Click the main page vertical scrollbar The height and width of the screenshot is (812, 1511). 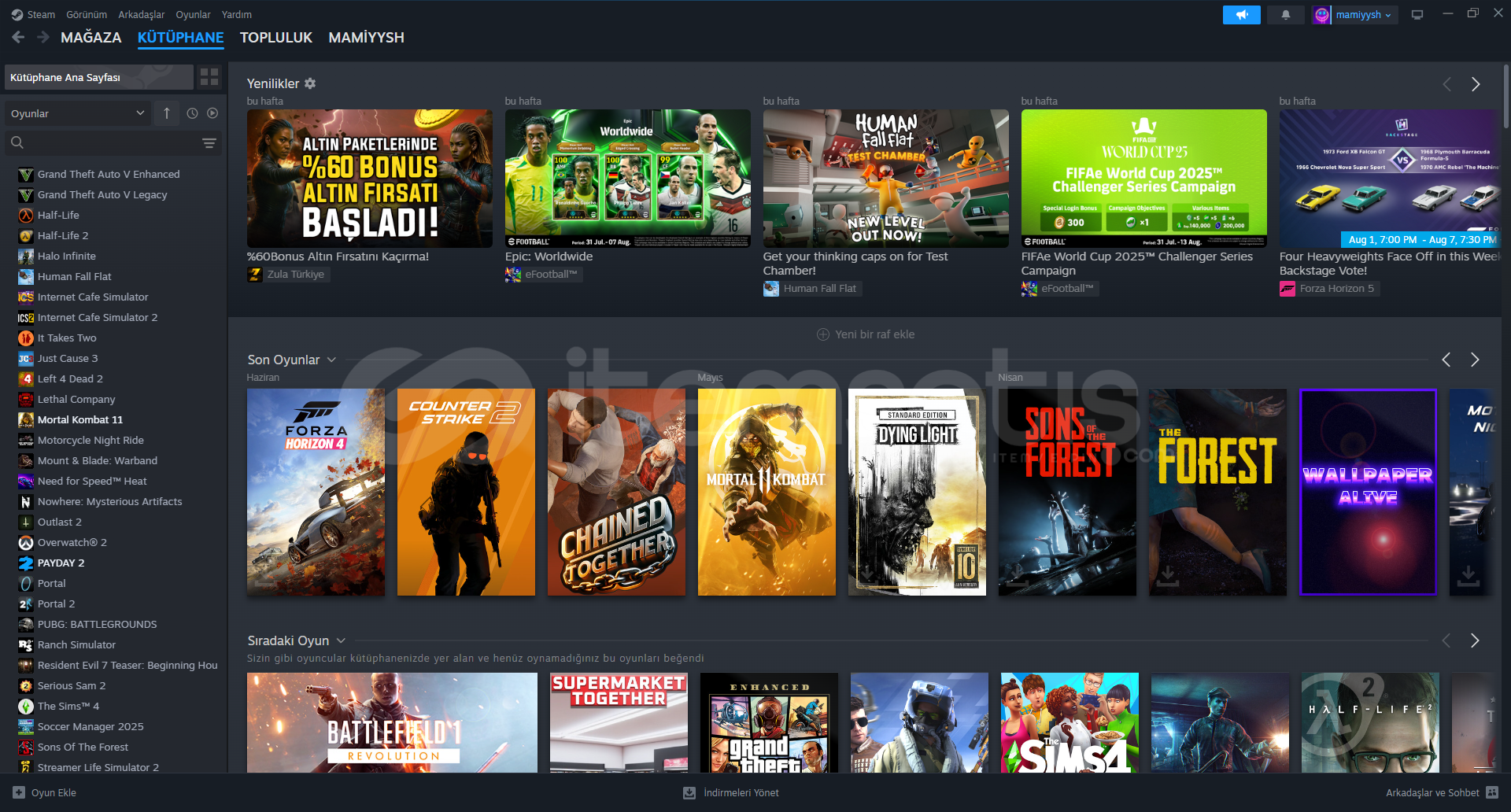tap(1506, 95)
